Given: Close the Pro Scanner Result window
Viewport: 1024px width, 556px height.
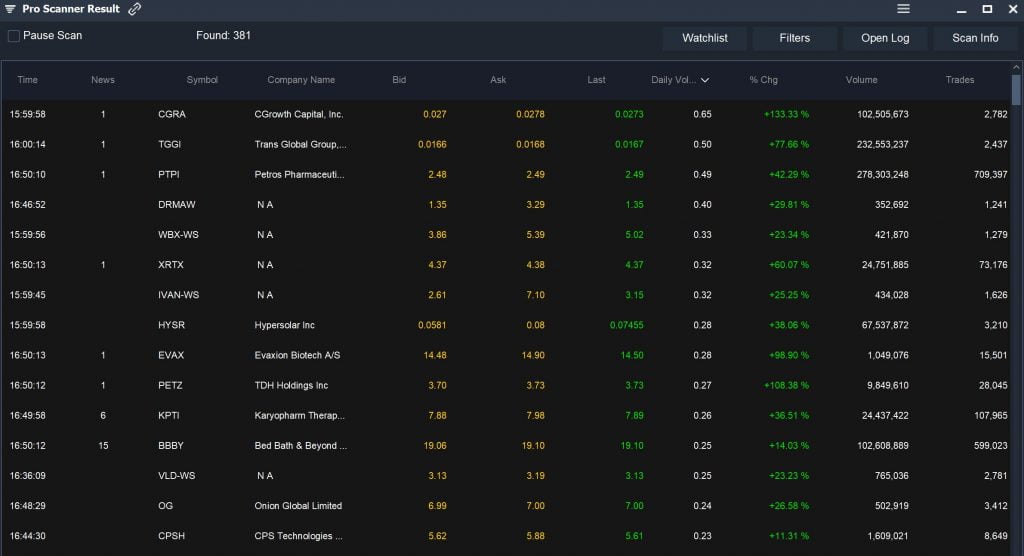Looking at the screenshot, I should 1013,9.
